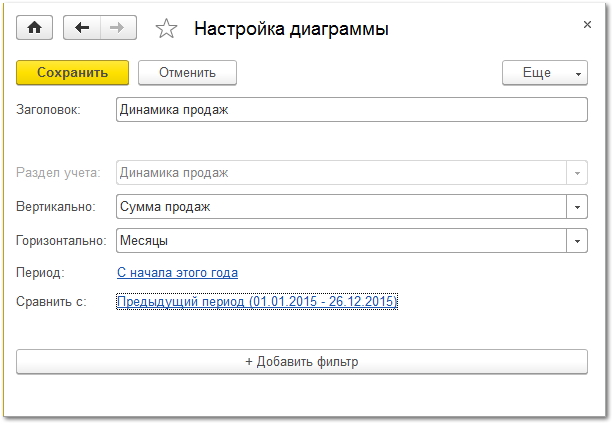Click the Настройка диаграммы title text
Image resolution: width=614 pixels, height=425 pixels.
[291, 29]
